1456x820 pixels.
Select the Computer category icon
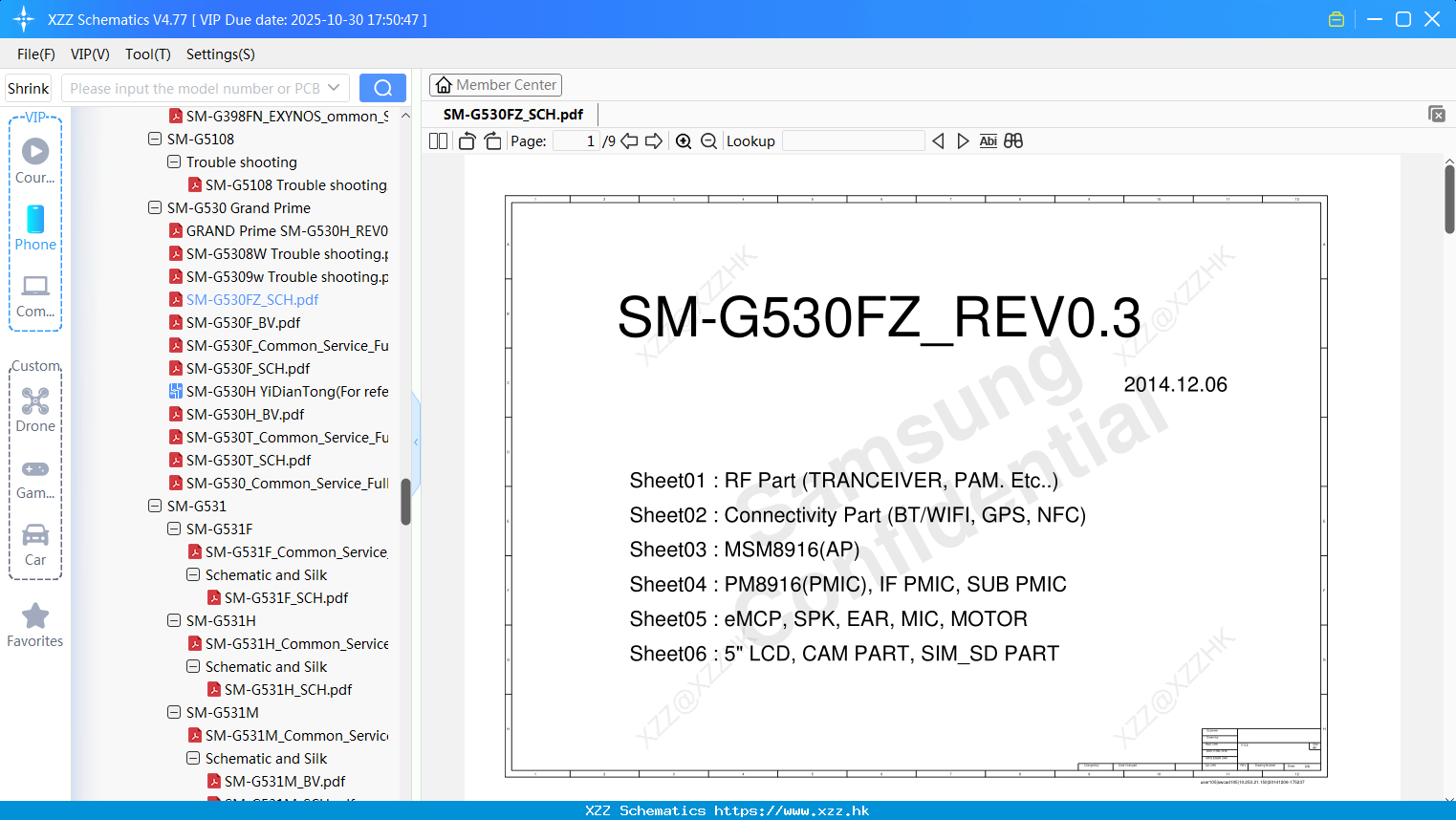[35, 295]
